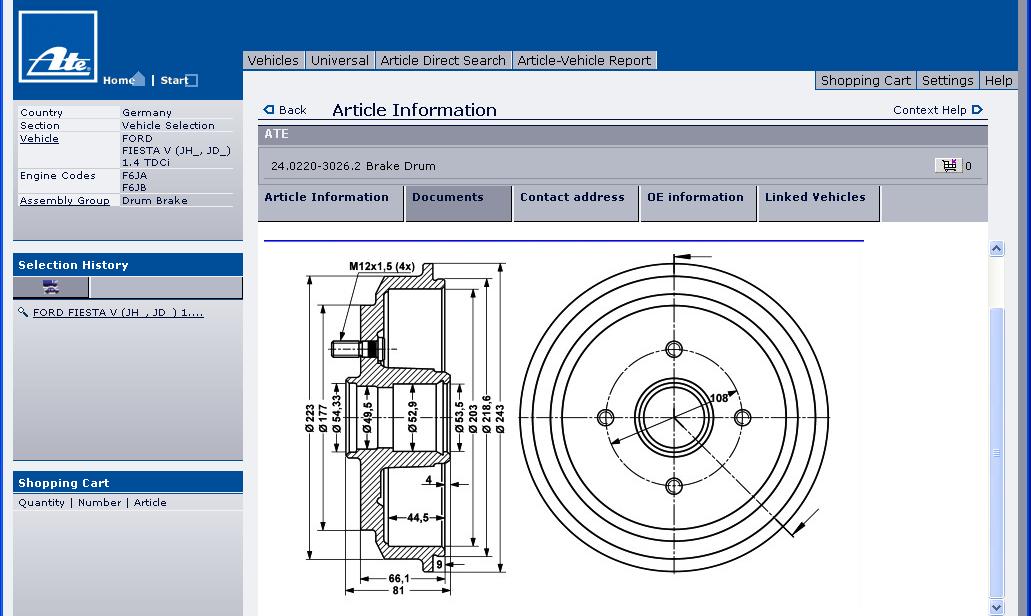Open the Article-Vehicle Report menu
This screenshot has width=1031, height=616.
click(584, 60)
